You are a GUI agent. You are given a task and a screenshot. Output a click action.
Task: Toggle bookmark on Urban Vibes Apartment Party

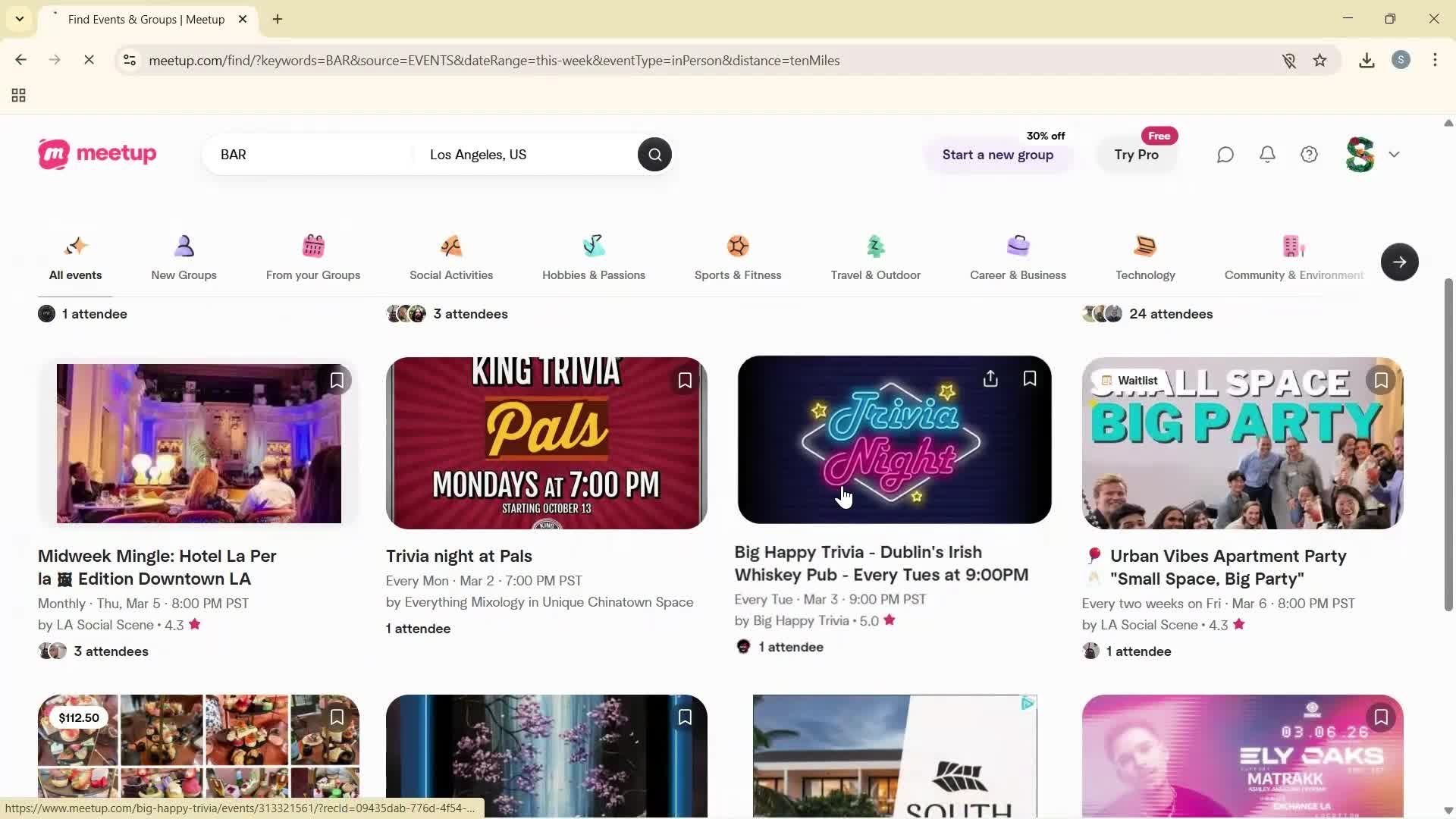(1380, 380)
